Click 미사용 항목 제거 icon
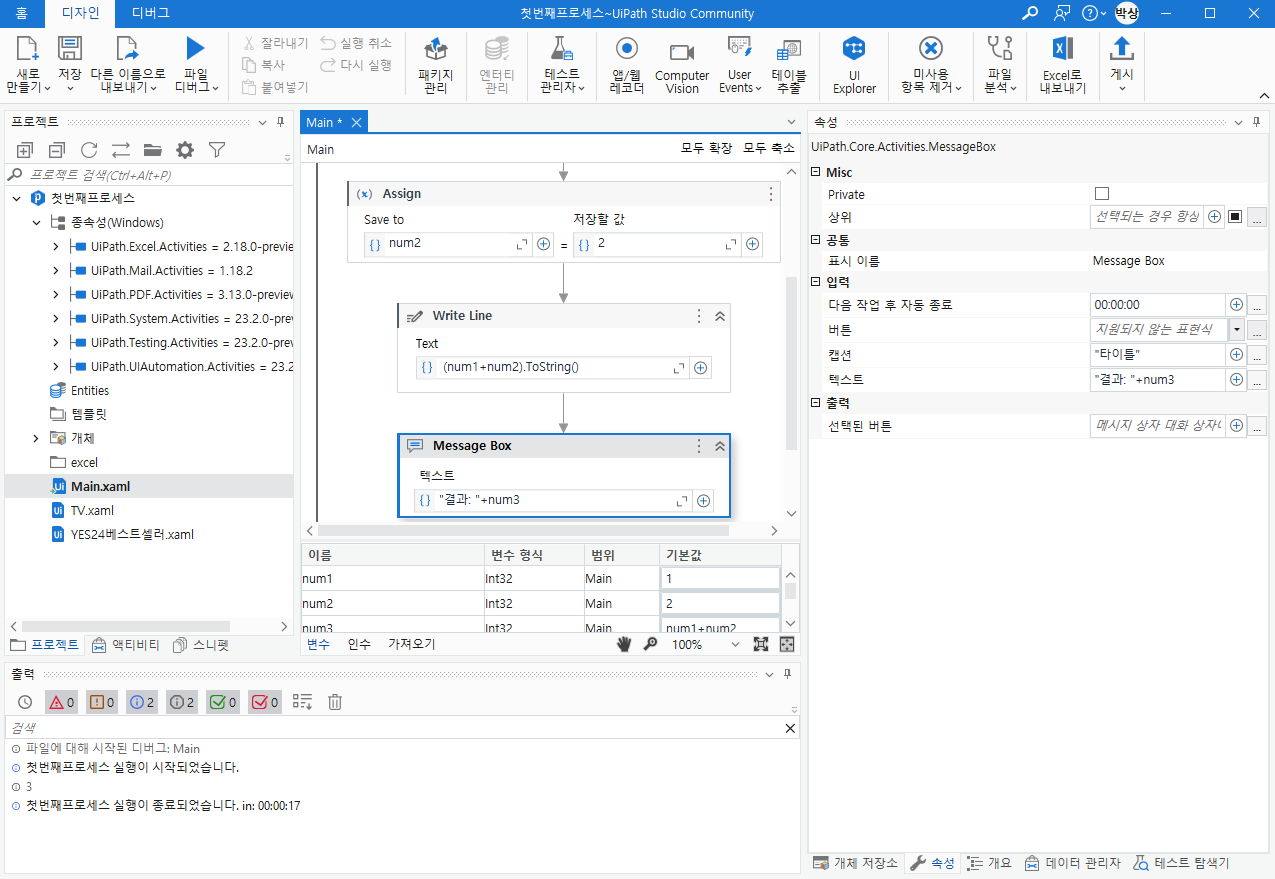Viewport: 1275px width, 879px height. (x=931, y=49)
